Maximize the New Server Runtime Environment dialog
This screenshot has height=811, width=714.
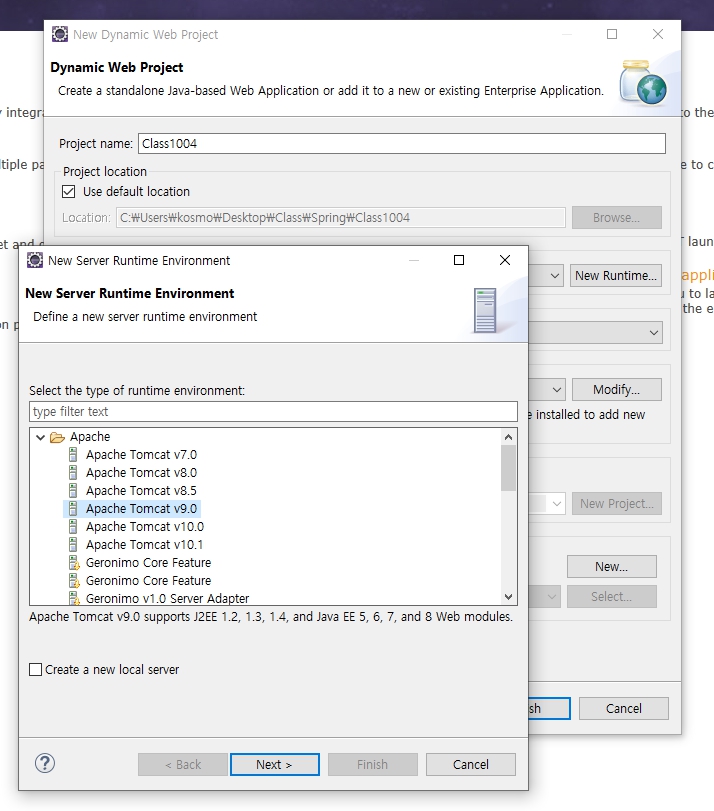point(459,260)
